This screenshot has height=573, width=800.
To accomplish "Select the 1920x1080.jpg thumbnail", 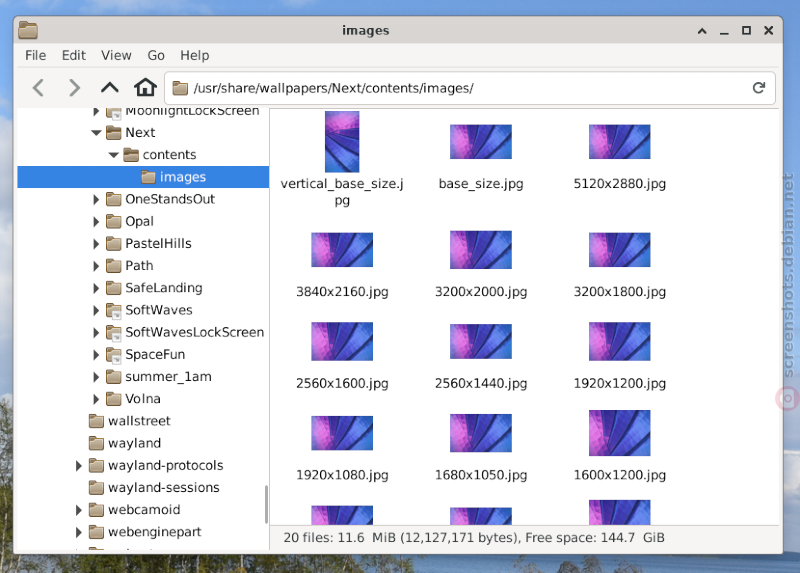I will (x=342, y=433).
